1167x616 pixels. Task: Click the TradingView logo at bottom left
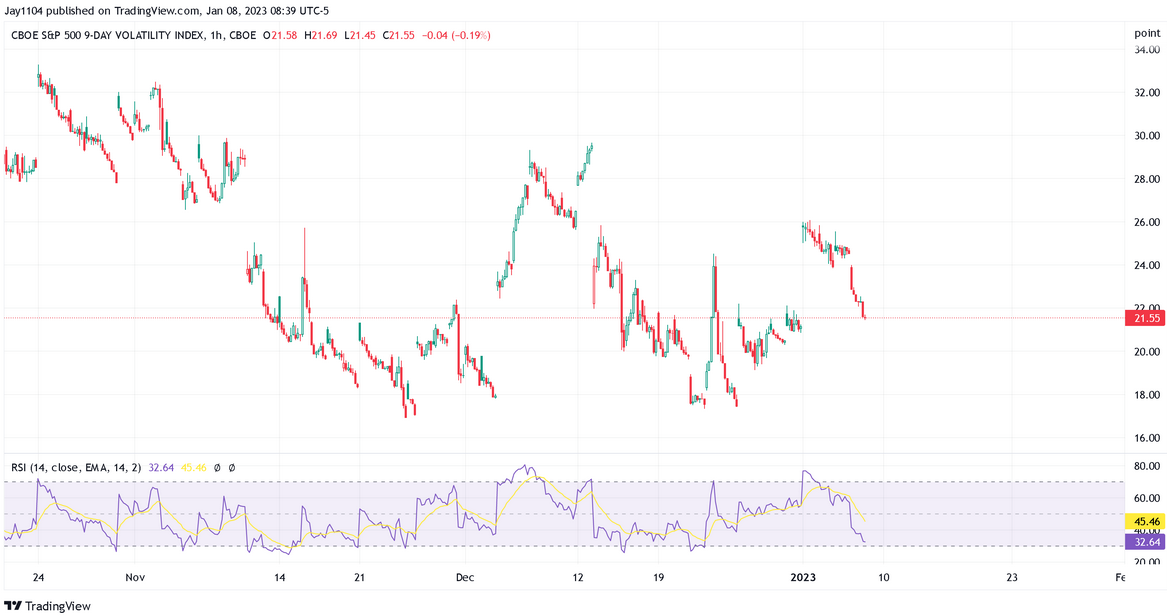[47, 606]
